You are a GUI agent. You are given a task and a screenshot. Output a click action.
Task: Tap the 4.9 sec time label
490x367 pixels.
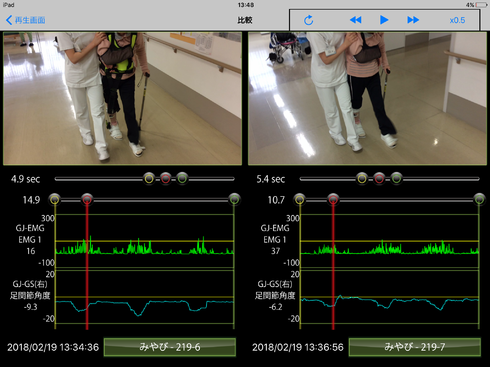[25, 179]
